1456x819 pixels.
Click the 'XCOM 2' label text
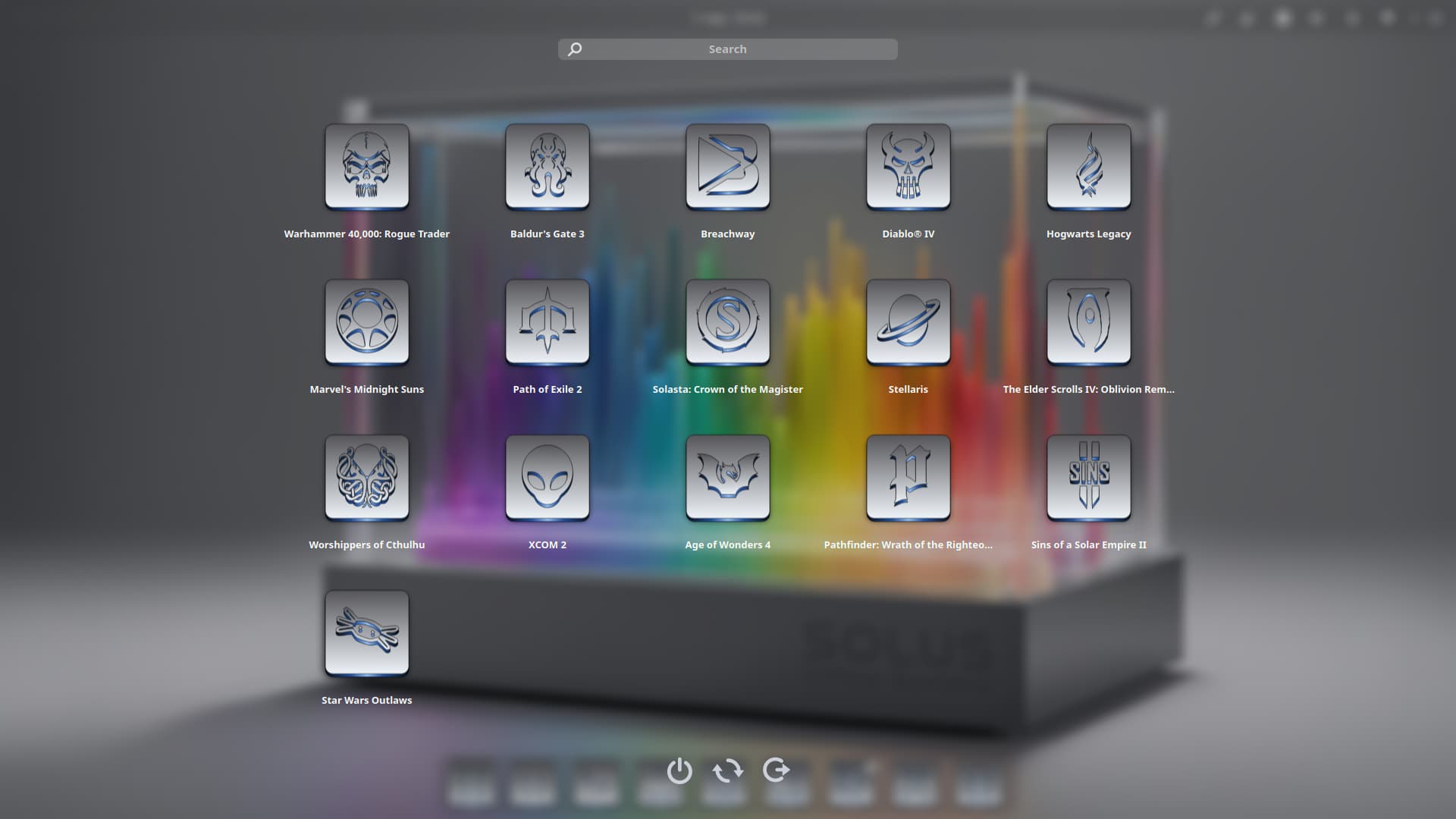[548, 544]
